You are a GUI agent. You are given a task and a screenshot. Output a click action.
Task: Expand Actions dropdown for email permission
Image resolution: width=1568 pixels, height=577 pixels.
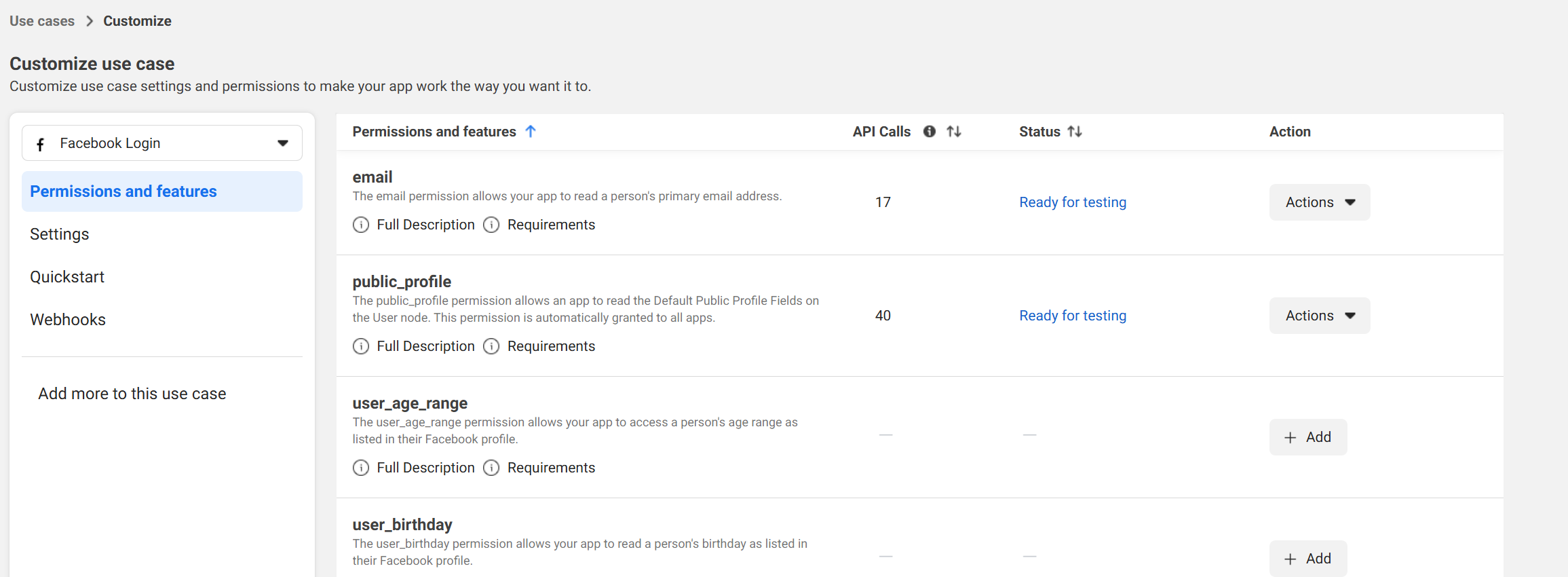pos(1319,202)
